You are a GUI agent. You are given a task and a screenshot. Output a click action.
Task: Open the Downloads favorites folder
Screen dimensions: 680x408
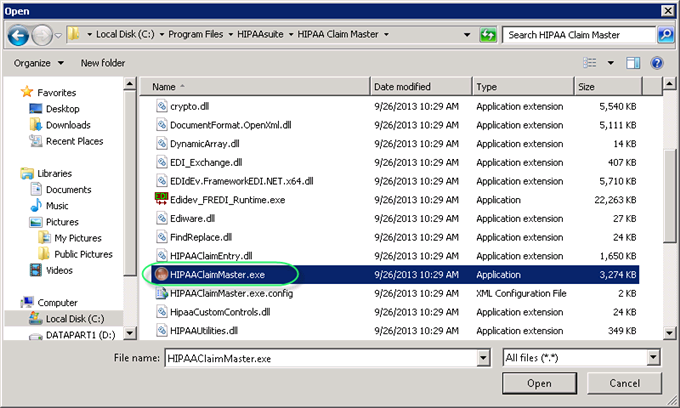(67, 125)
